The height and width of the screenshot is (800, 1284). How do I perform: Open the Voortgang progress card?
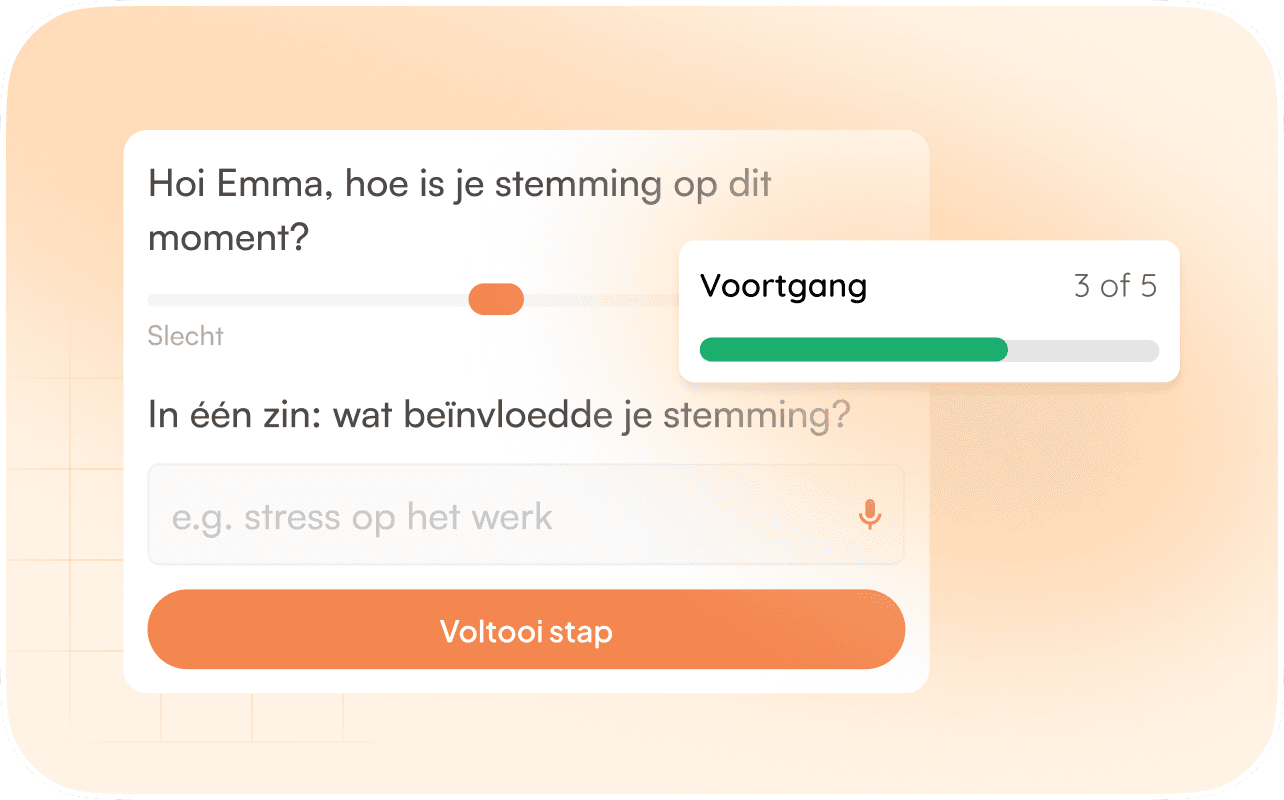pos(928,310)
